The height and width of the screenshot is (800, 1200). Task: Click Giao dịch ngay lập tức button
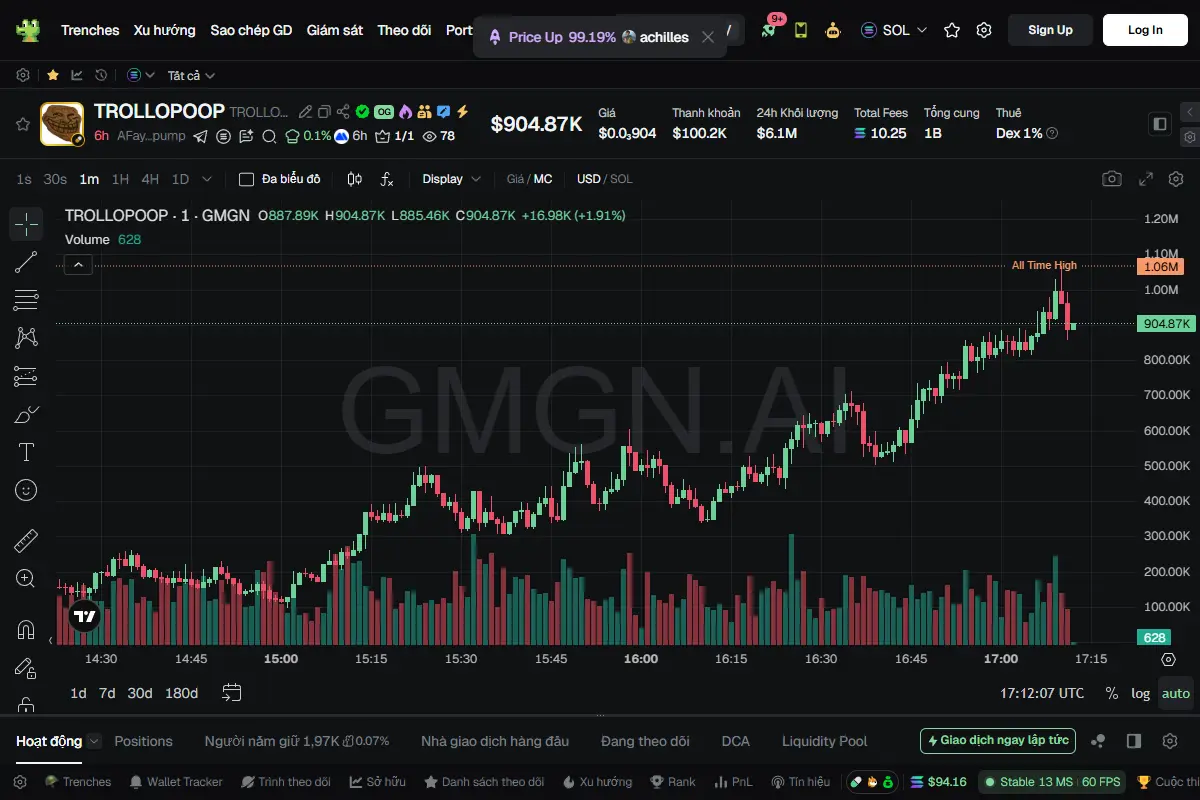pyautogui.click(x=998, y=741)
